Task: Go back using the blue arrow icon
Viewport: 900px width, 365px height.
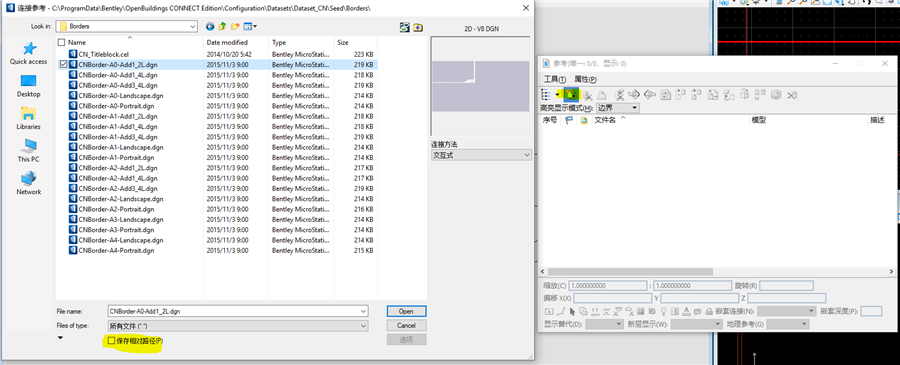Action: coord(210,26)
